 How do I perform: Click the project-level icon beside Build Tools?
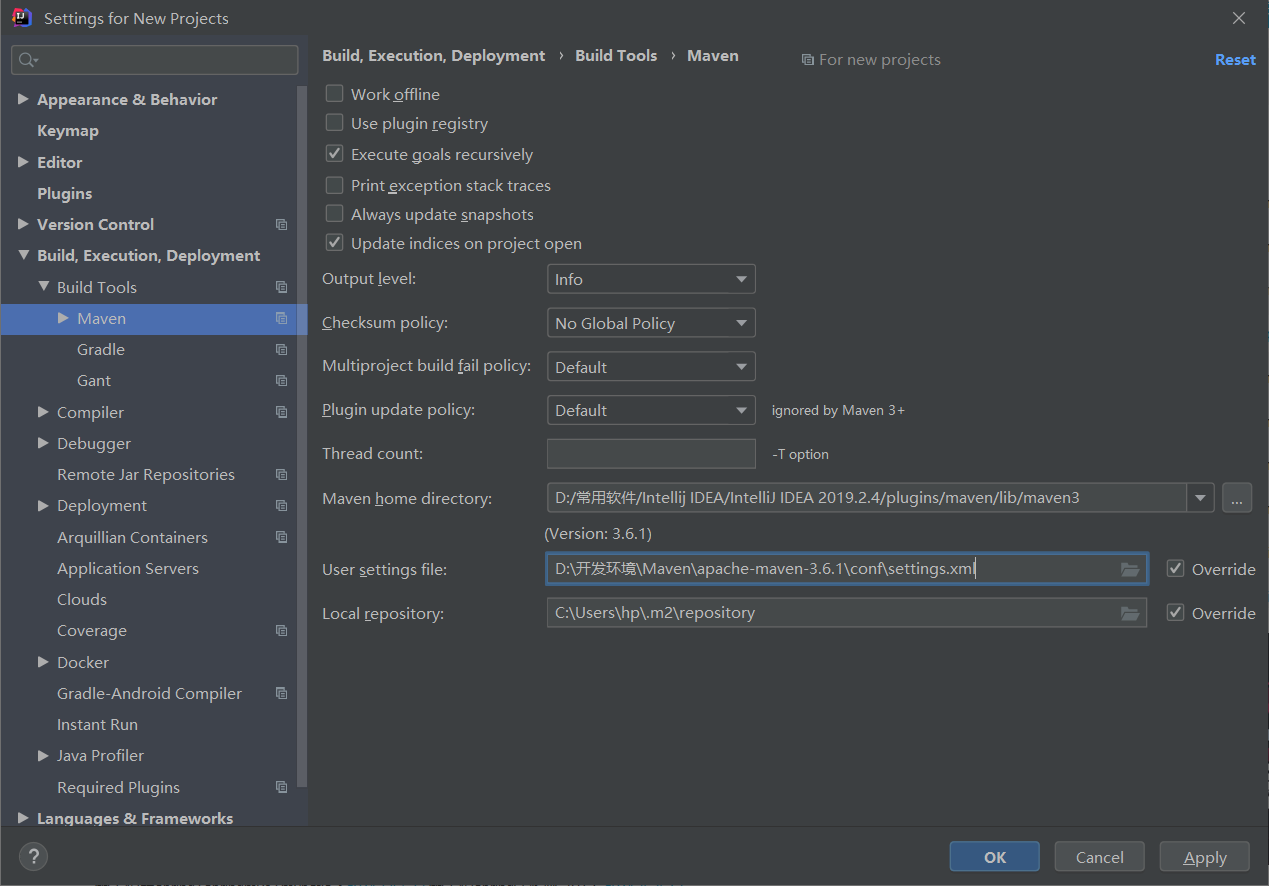(x=281, y=287)
